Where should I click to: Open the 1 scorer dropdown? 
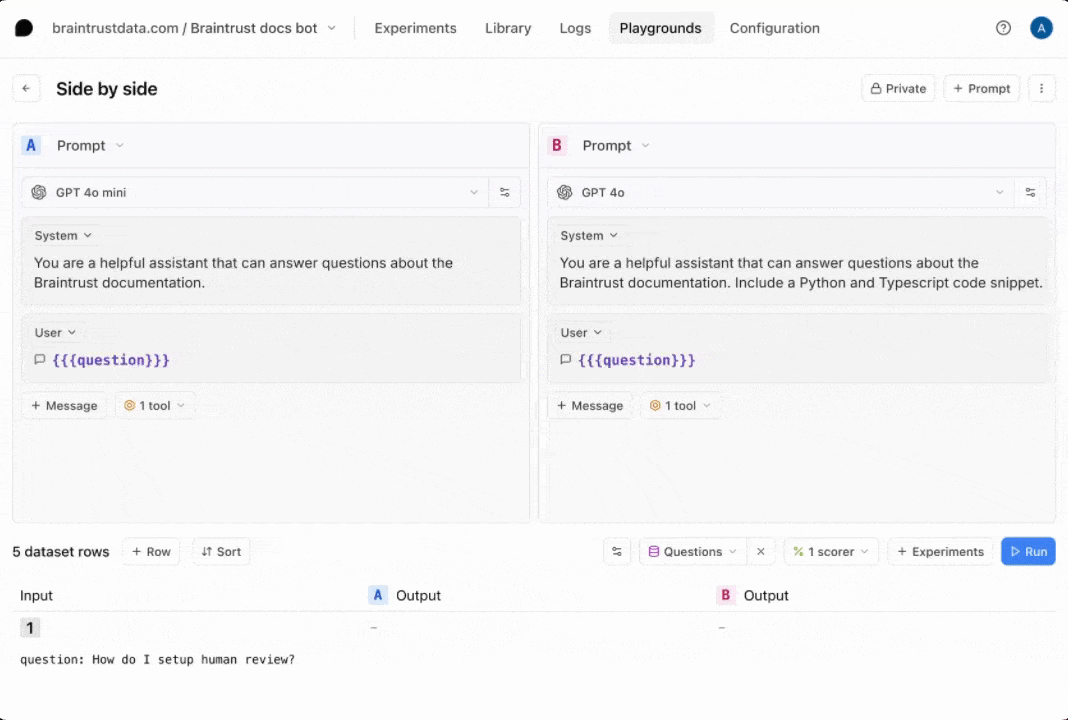[x=831, y=552]
